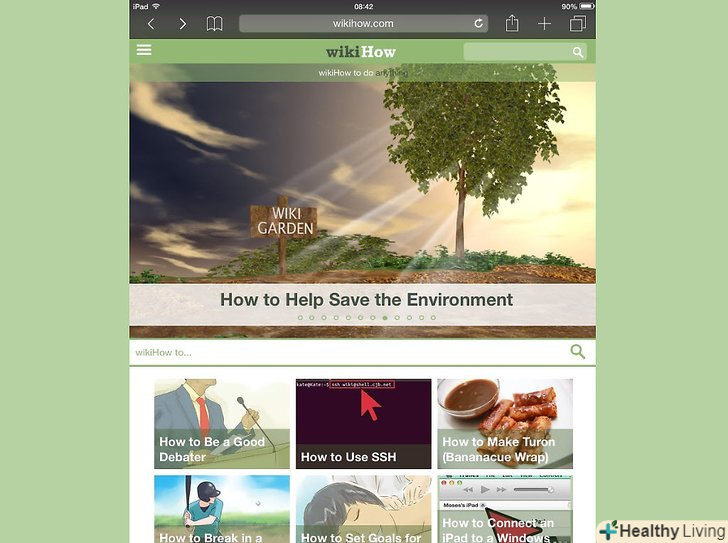Tap the 08:42 clock in status bar
Screen dimensions: 728x543
[x=364, y=6]
